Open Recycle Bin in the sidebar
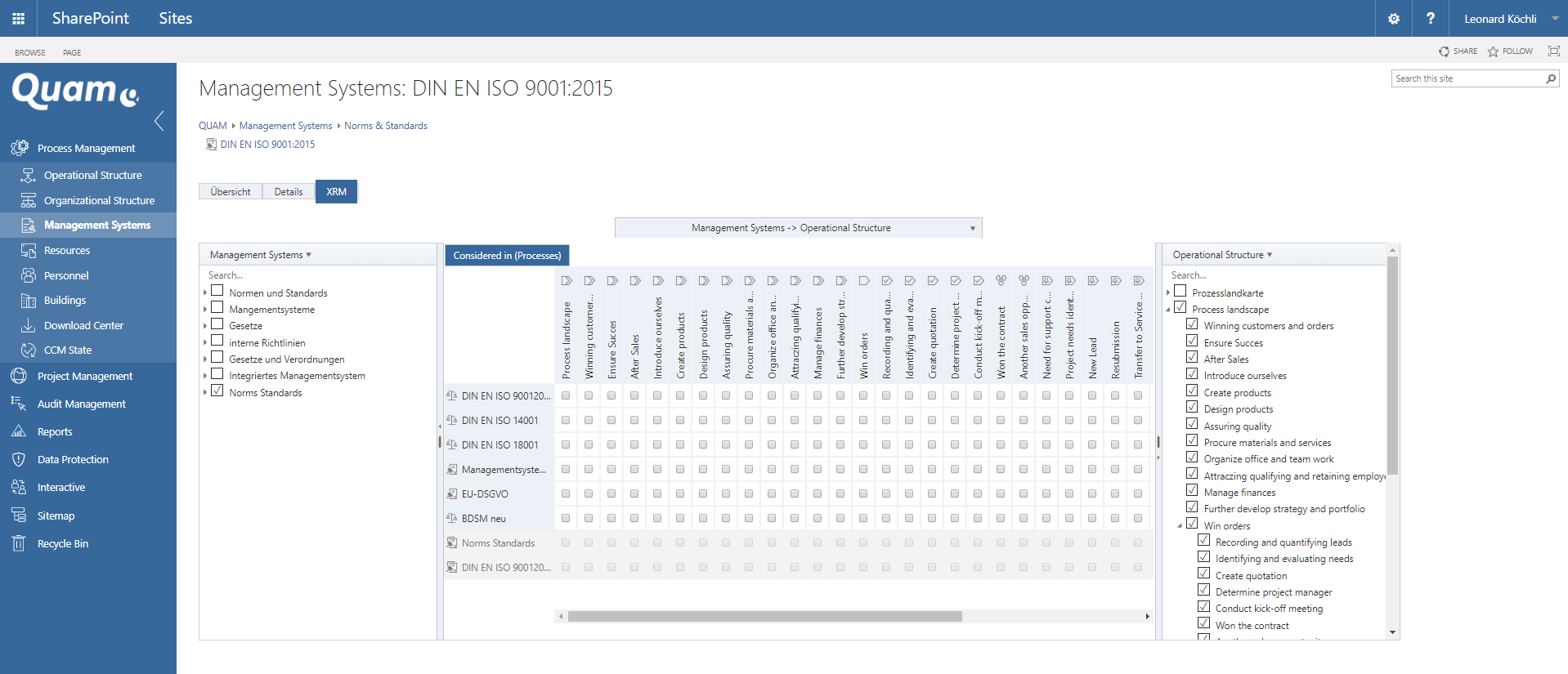 [62, 543]
